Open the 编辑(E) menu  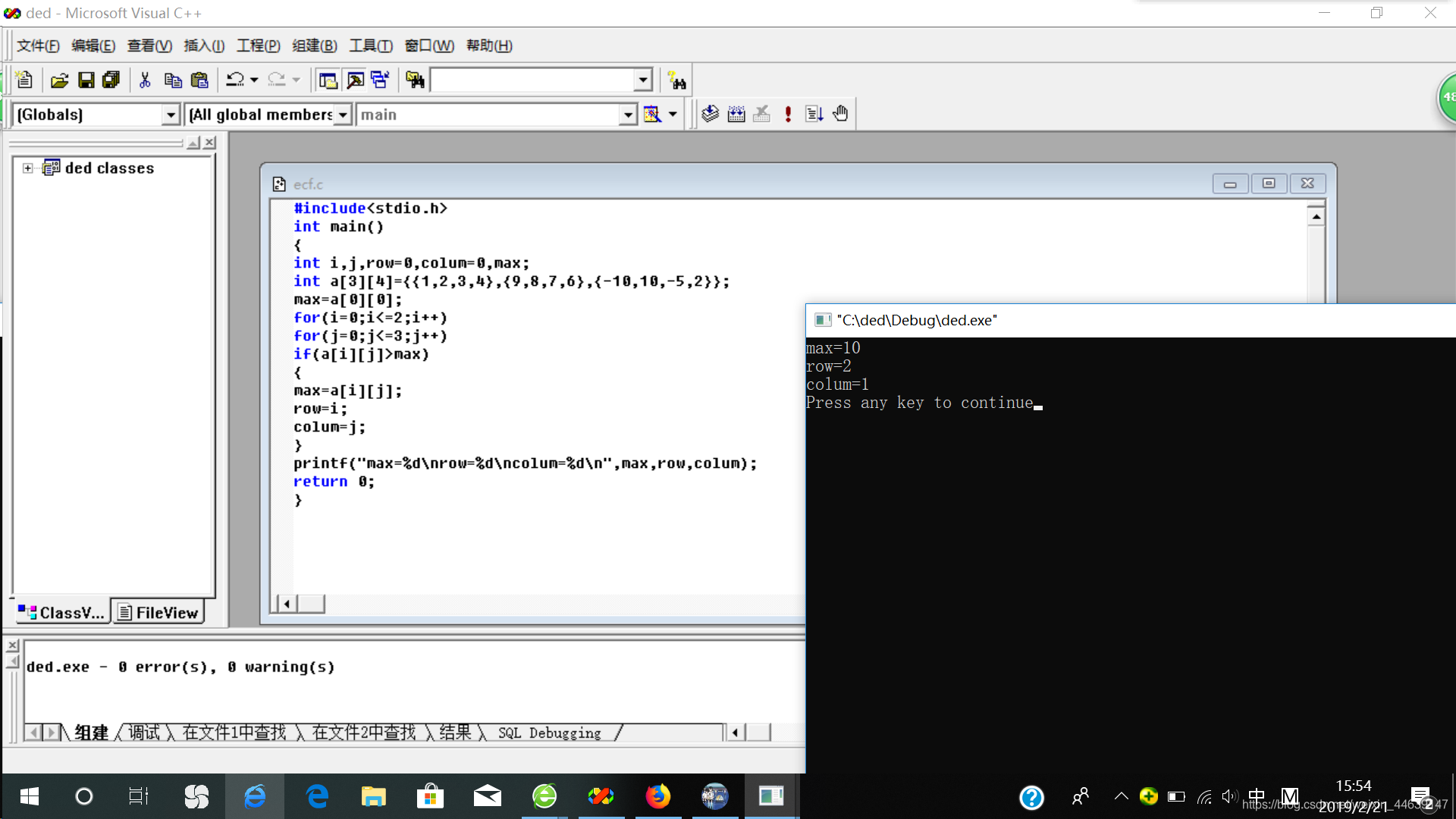[93, 45]
